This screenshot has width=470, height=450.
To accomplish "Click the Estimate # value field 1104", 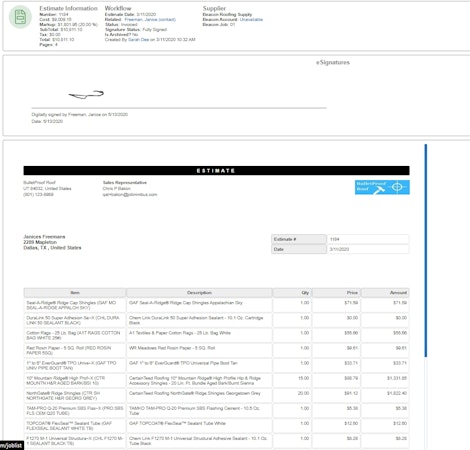I will click(368, 239).
